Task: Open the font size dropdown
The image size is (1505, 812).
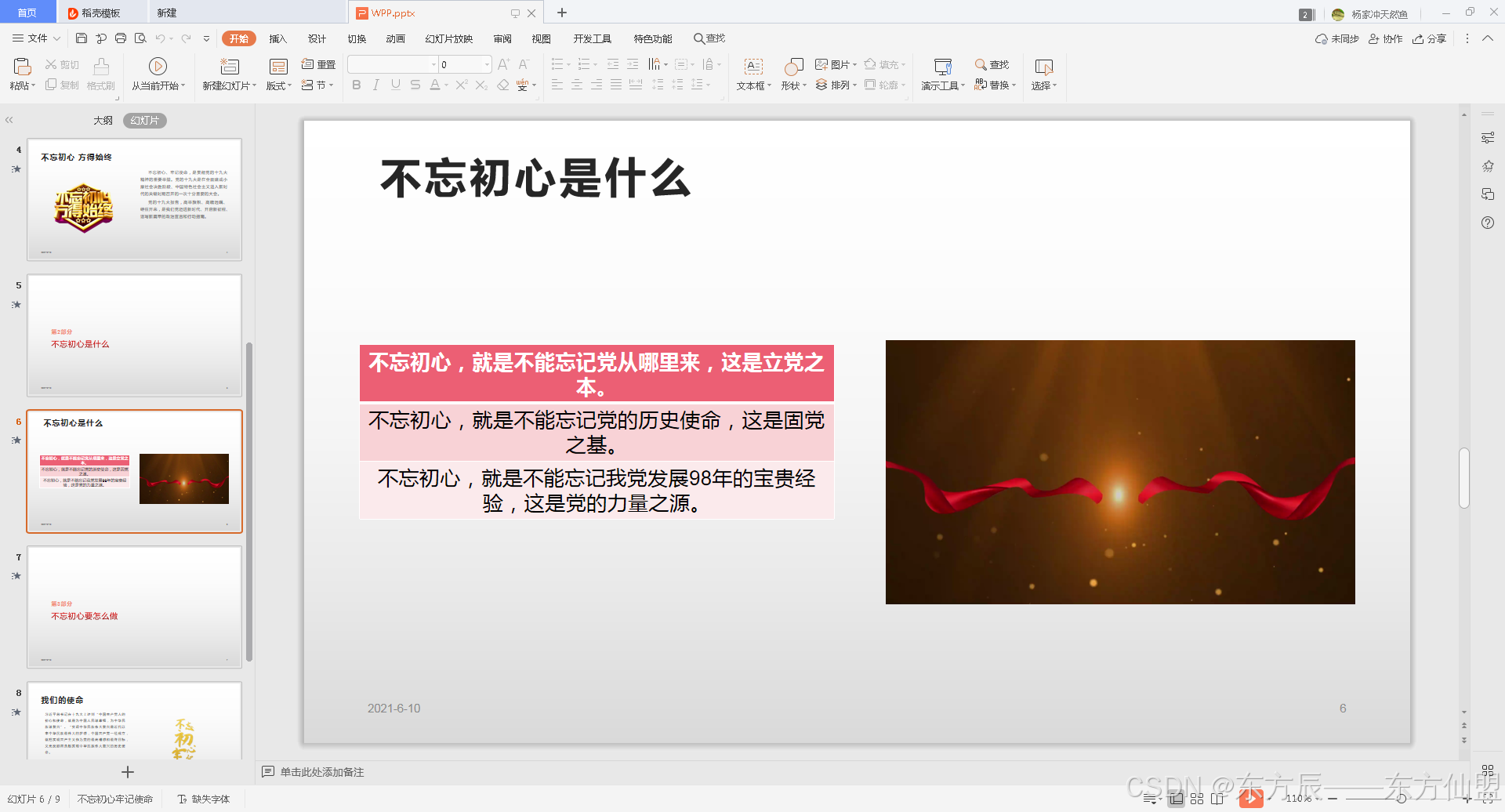Action: pos(487,64)
